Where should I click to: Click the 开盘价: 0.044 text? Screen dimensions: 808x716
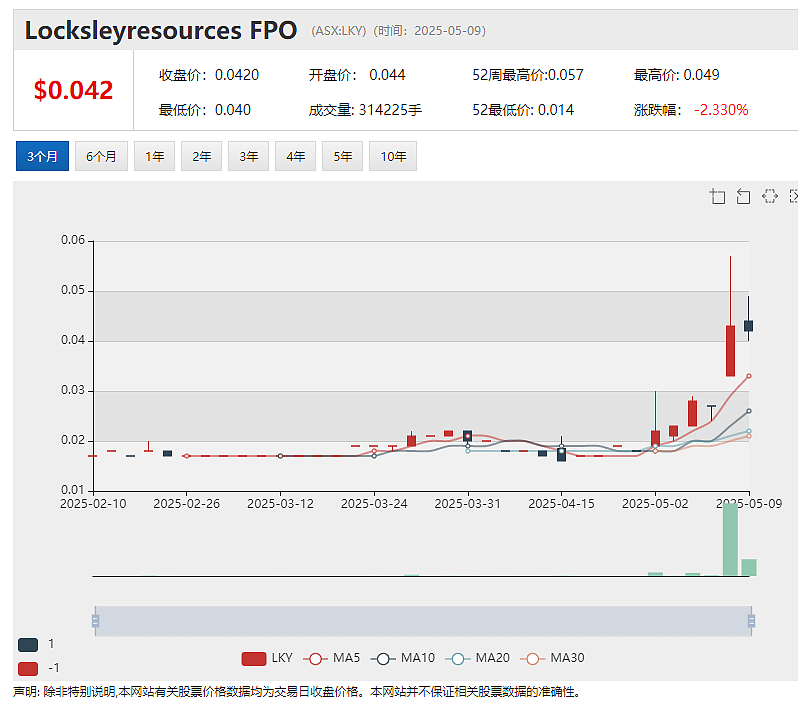(357, 75)
